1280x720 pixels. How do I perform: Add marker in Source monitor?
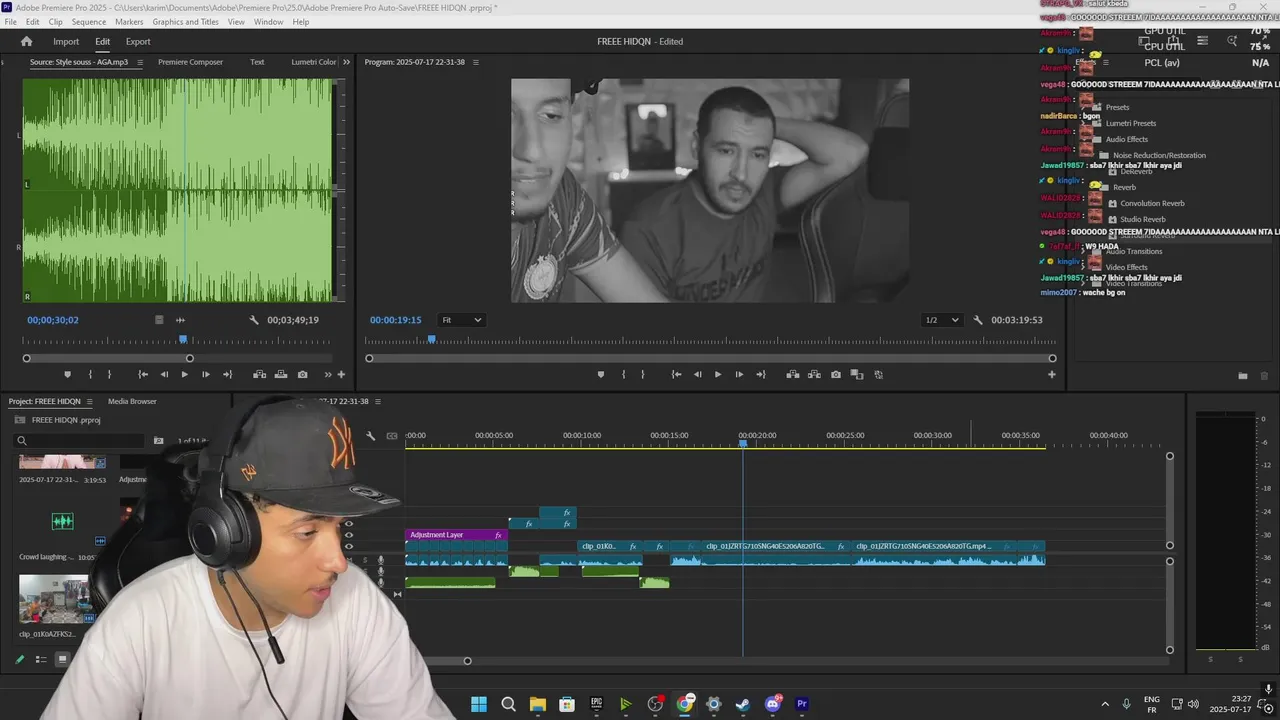pyautogui.click(x=68, y=374)
